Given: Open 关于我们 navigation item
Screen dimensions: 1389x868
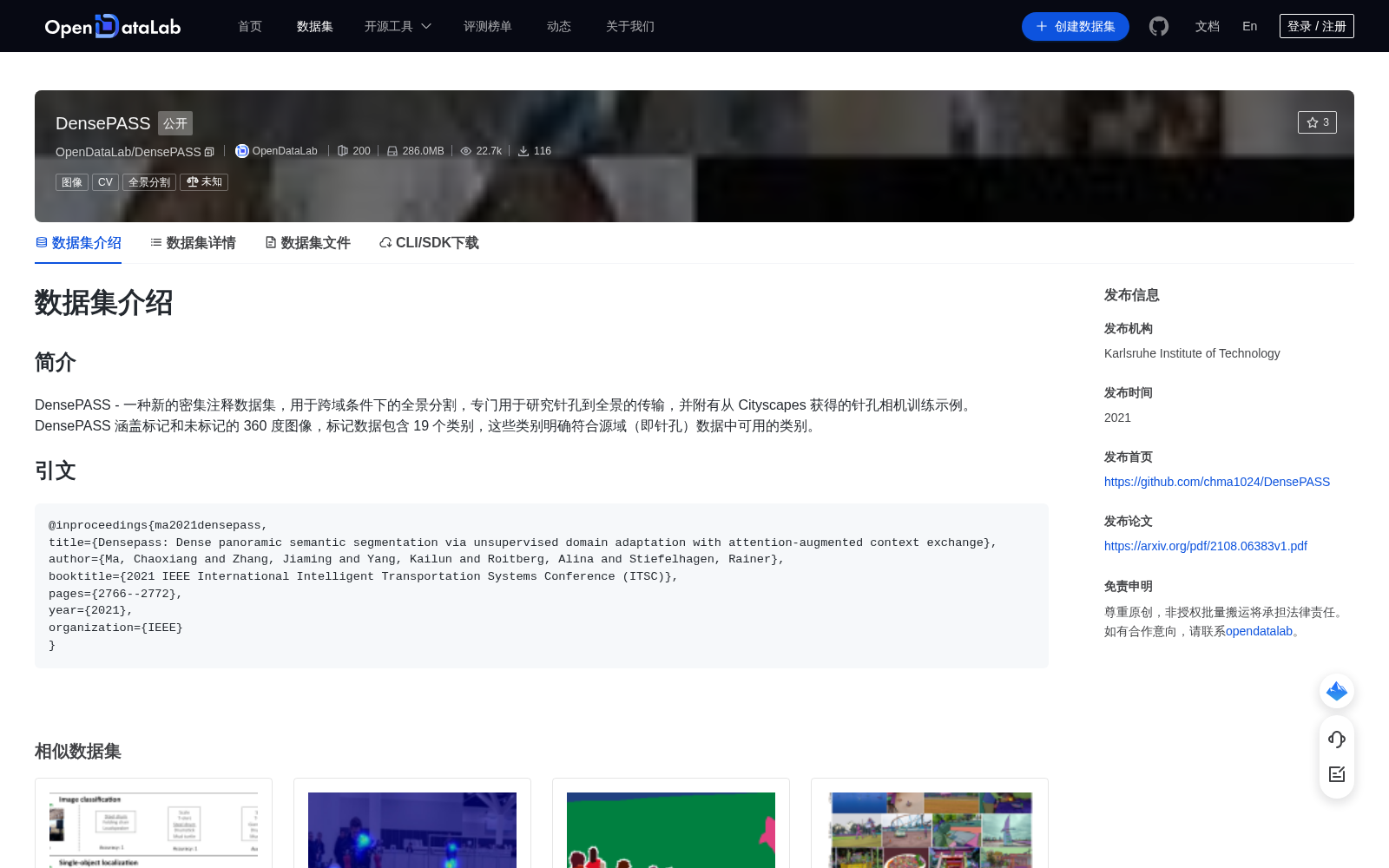Looking at the screenshot, I should [630, 26].
